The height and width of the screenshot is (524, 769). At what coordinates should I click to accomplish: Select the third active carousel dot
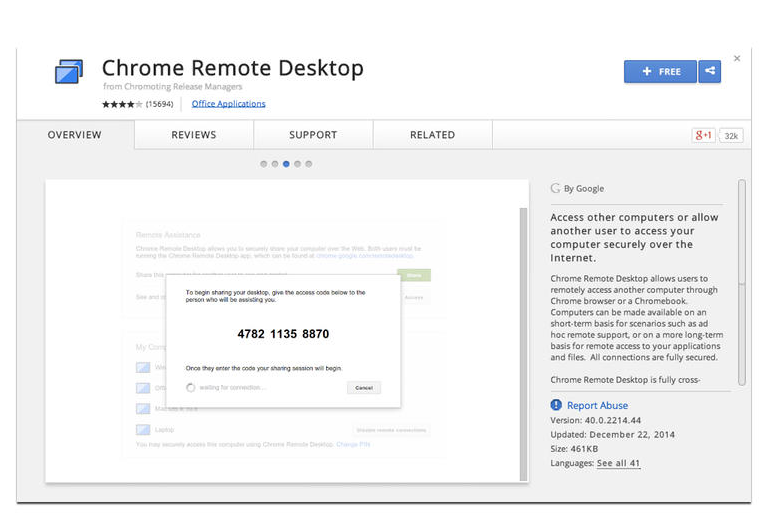286,164
